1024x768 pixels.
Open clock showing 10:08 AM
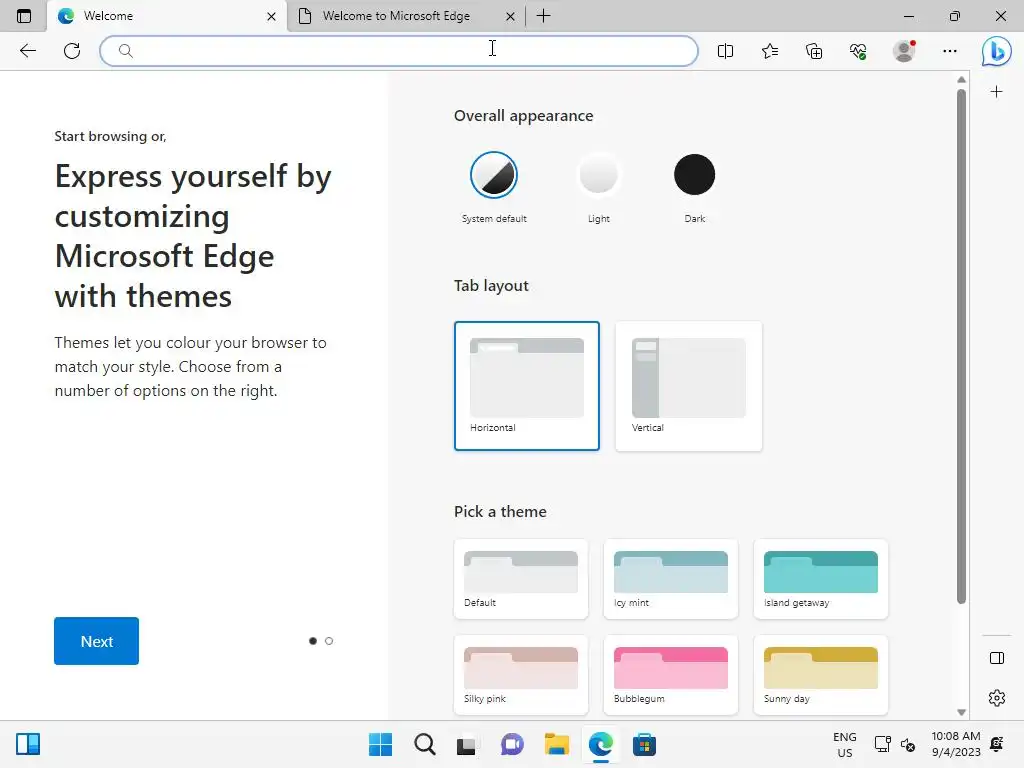(955, 744)
